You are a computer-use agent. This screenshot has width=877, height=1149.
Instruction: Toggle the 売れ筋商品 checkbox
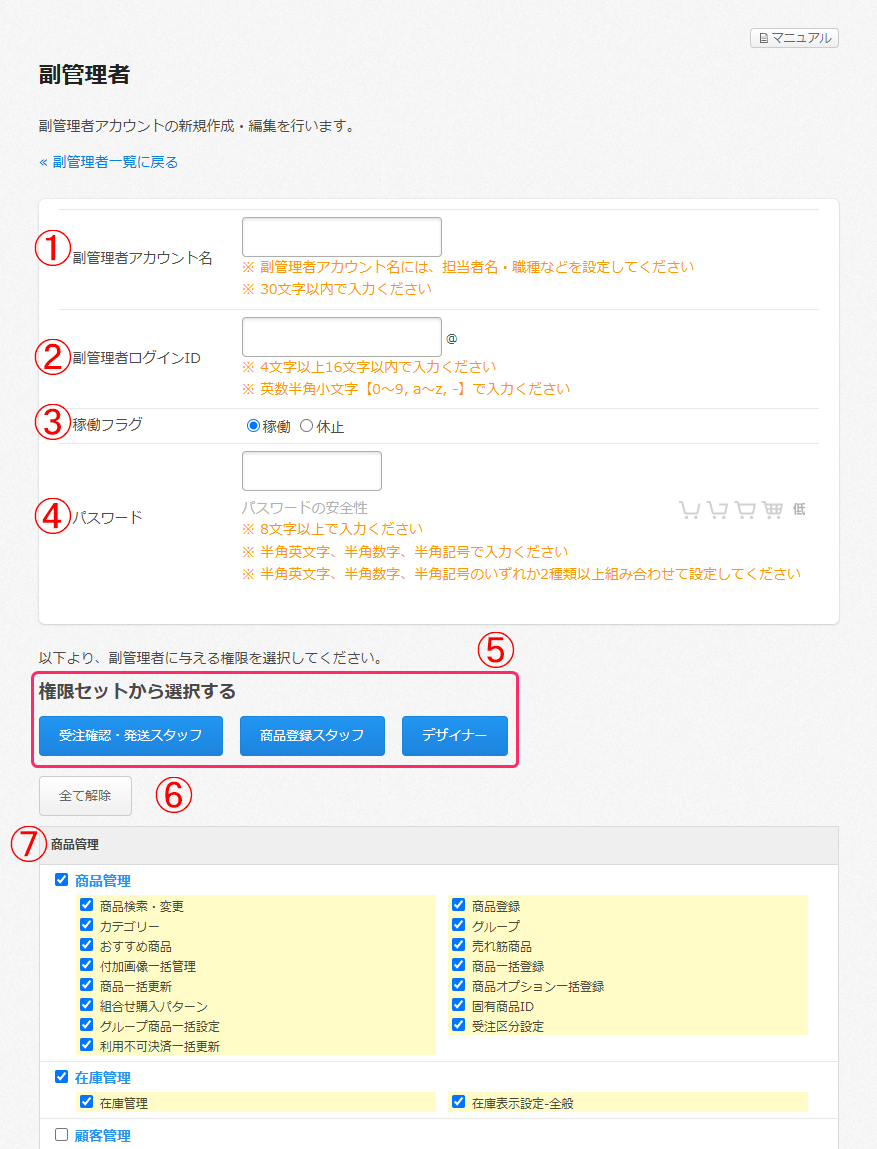(459, 945)
